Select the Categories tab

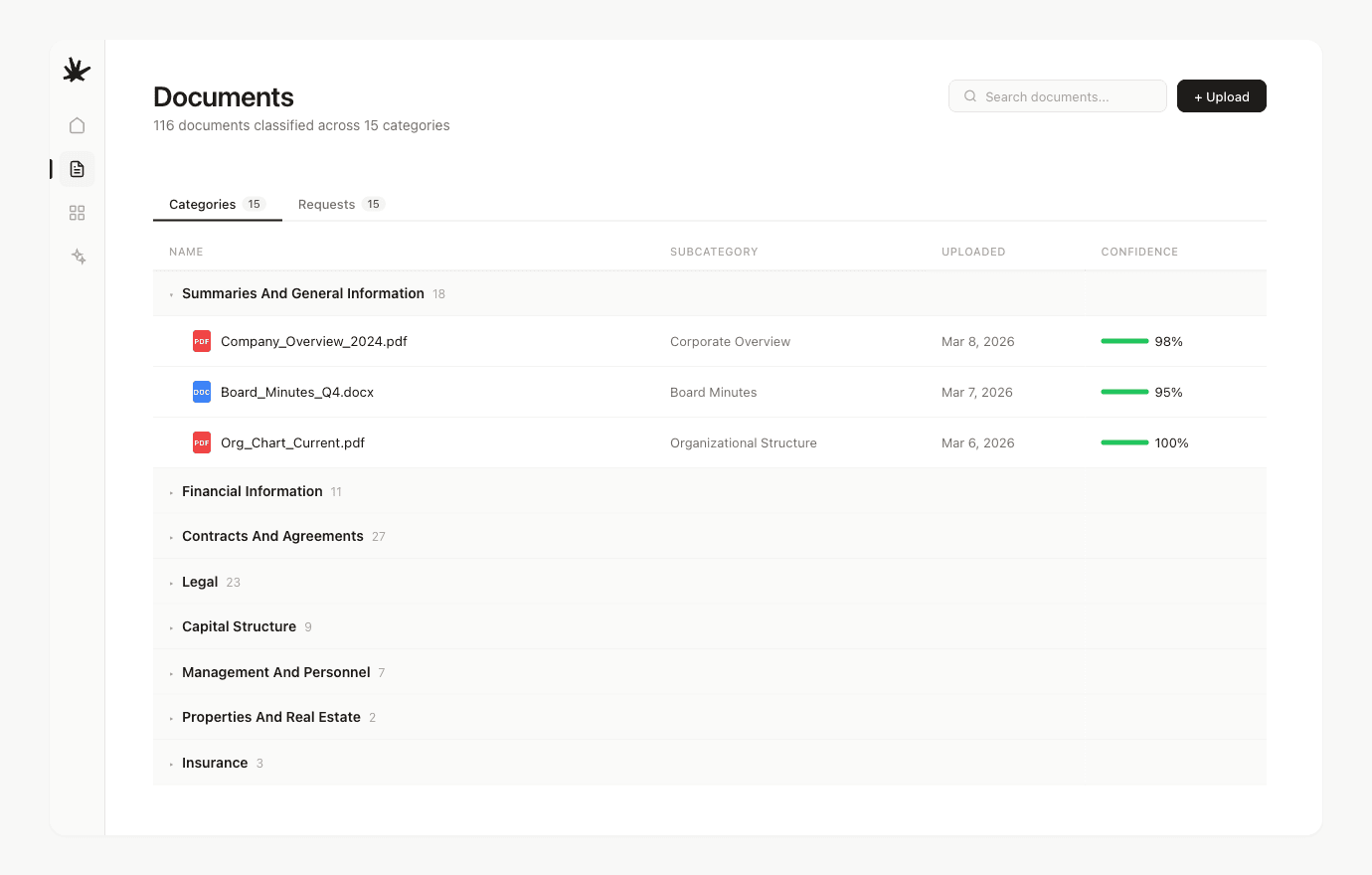pos(202,204)
